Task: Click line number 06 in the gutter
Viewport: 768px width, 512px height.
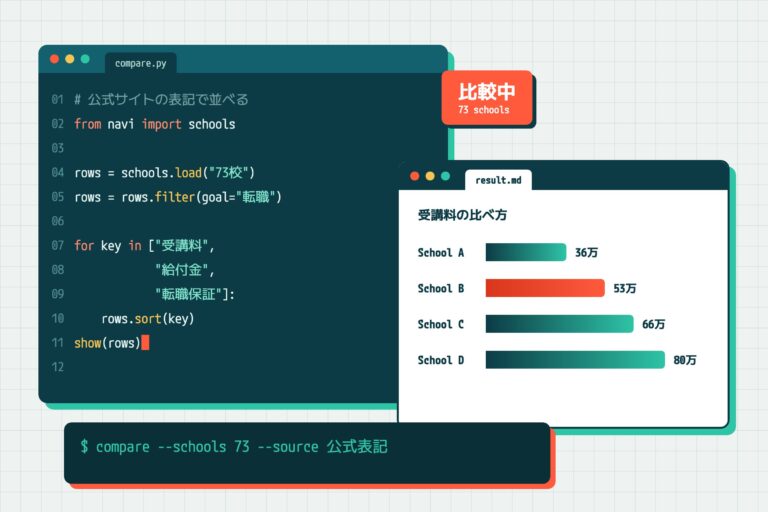Action: 58,221
